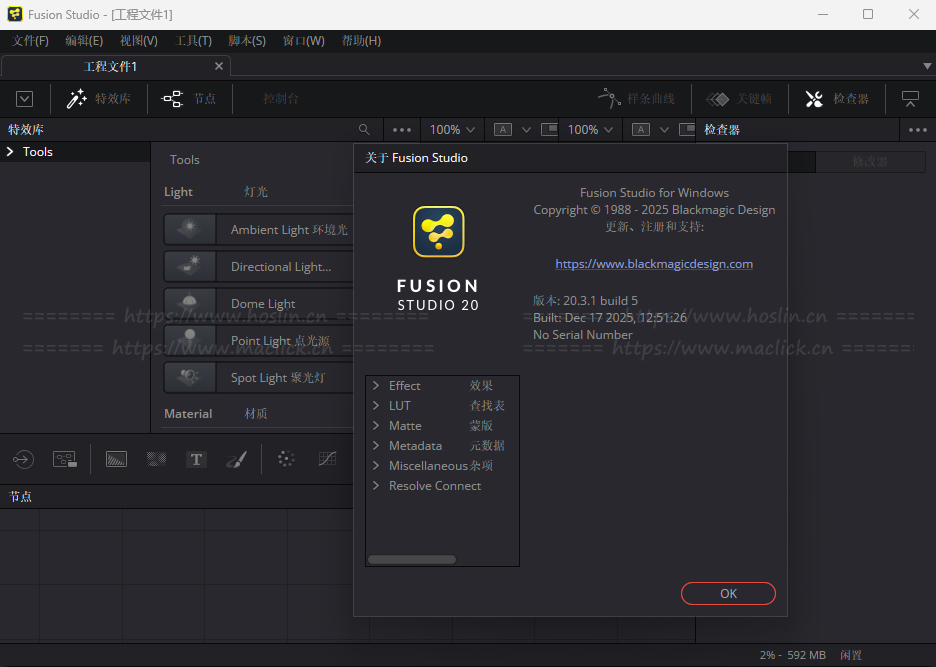Viewport: 936px width, 667px height.
Task: Add a Background tool from the toolbar
Action: (116, 459)
